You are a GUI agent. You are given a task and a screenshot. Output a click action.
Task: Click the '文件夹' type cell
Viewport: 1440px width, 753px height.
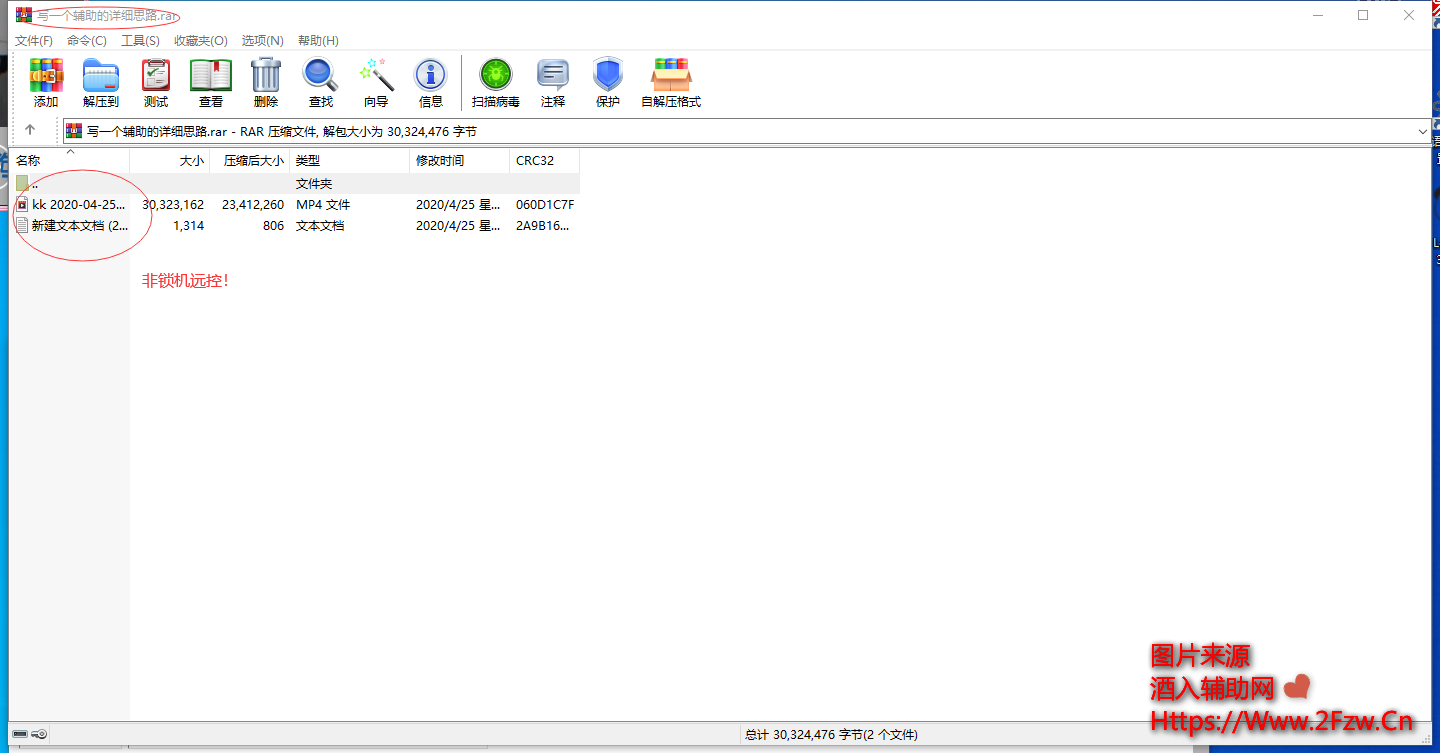pyautogui.click(x=314, y=184)
